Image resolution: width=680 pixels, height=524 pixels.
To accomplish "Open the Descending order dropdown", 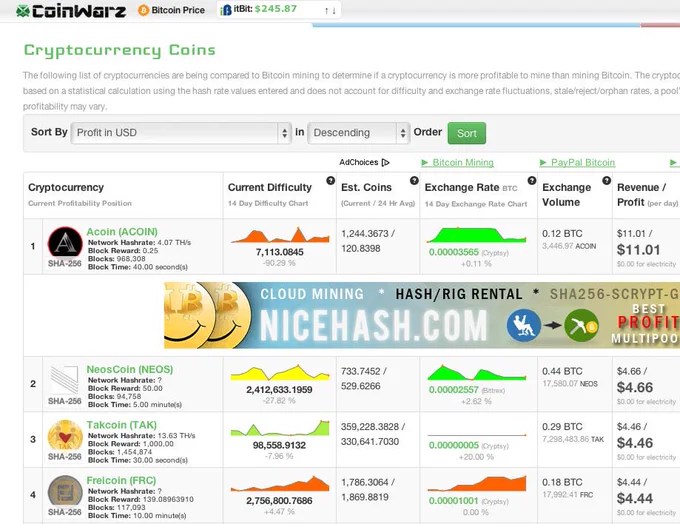I will click(x=358, y=133).
